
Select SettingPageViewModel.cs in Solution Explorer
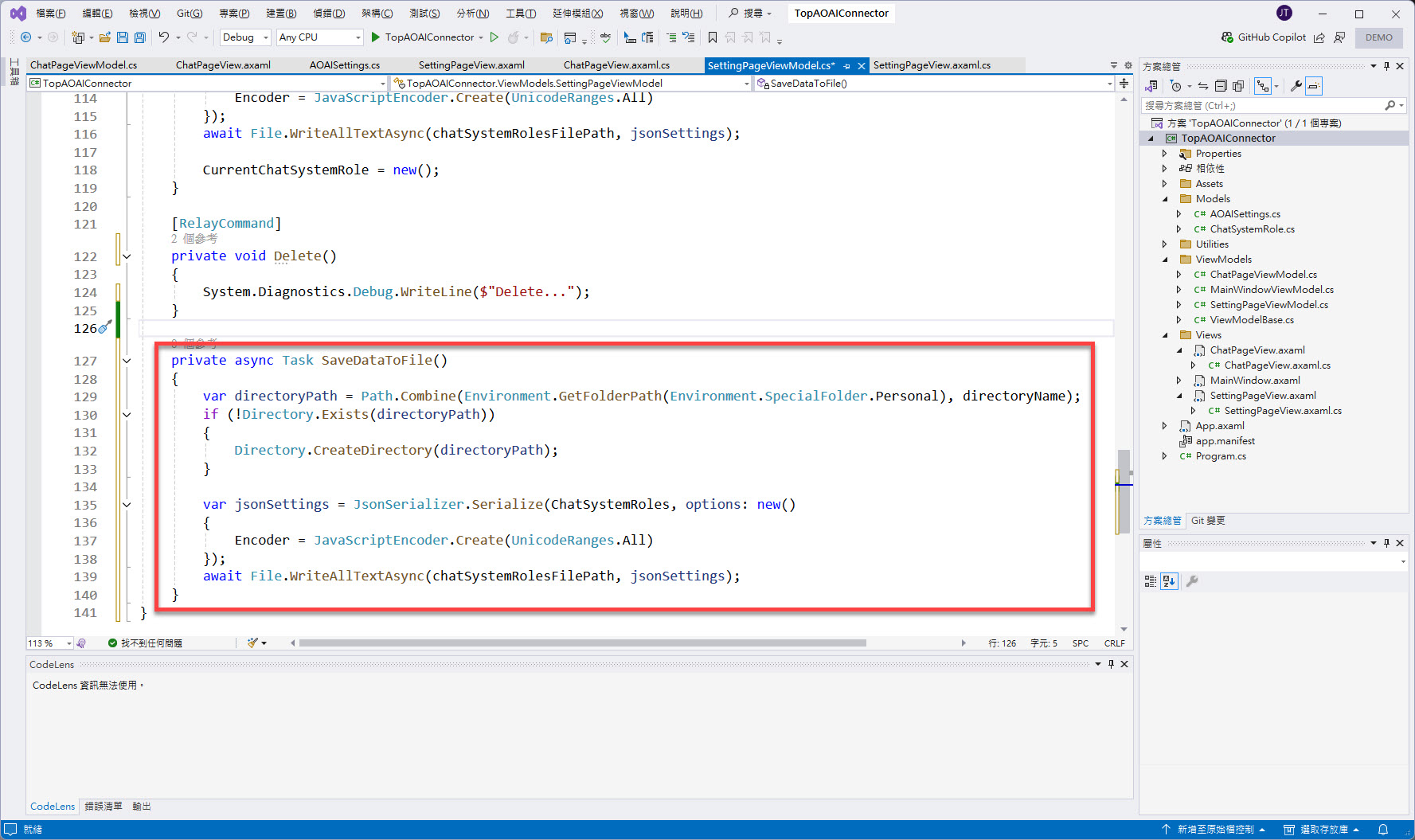(1268, 305)
